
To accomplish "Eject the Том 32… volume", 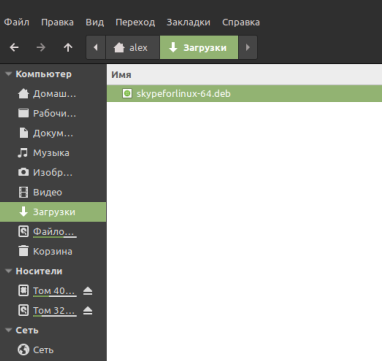I will click(88, 311).
